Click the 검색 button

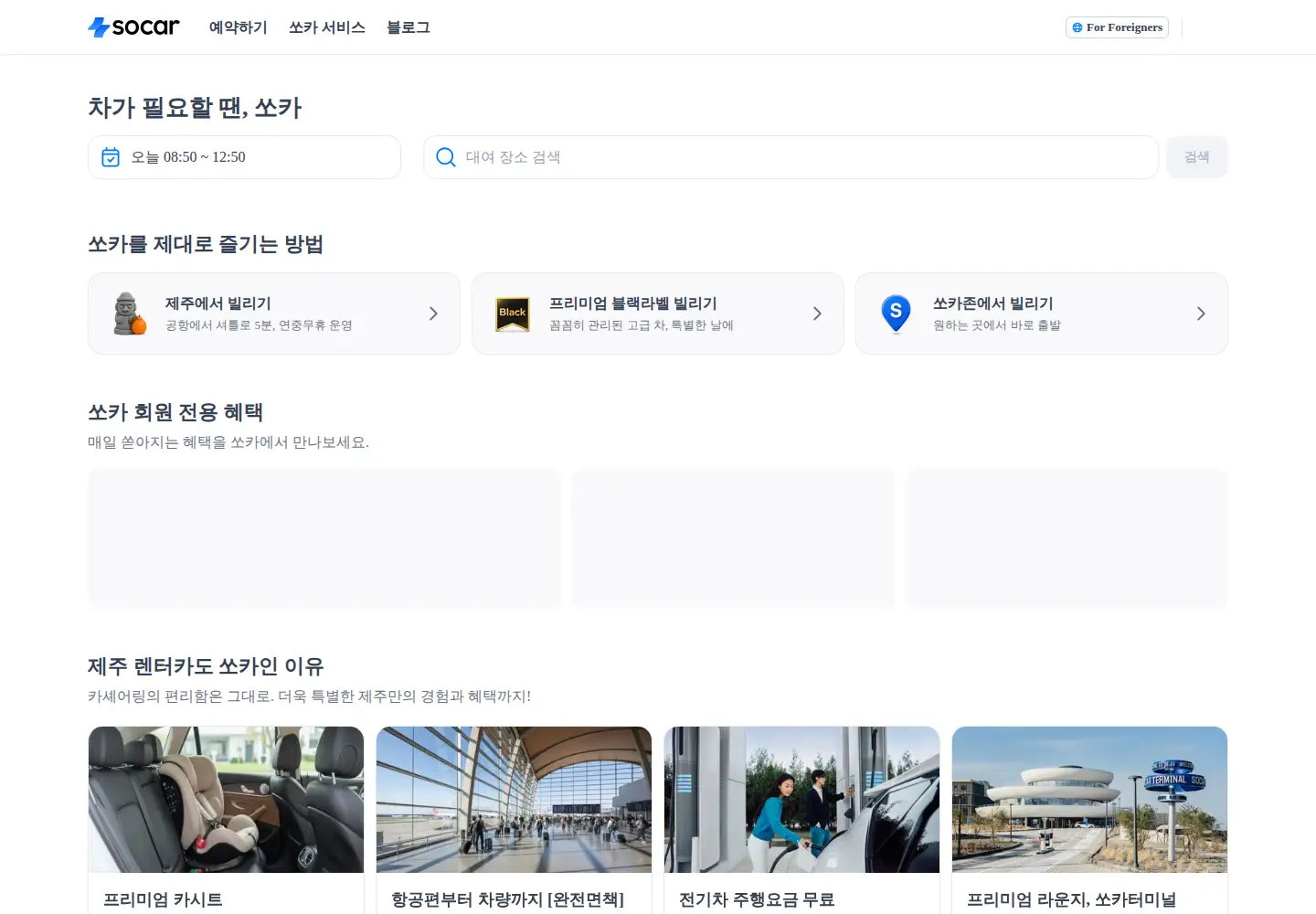(1197, 157)
